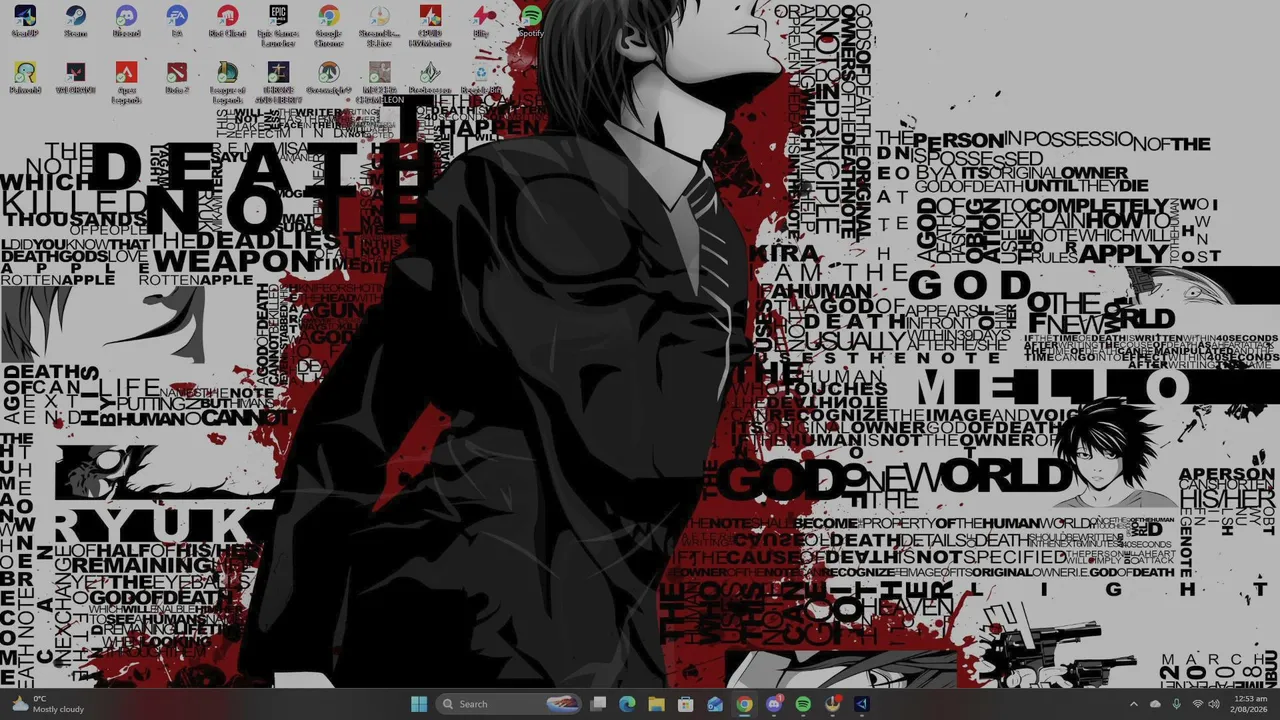
Task: Select the League of Legends desktop icon
Action: 227,83
